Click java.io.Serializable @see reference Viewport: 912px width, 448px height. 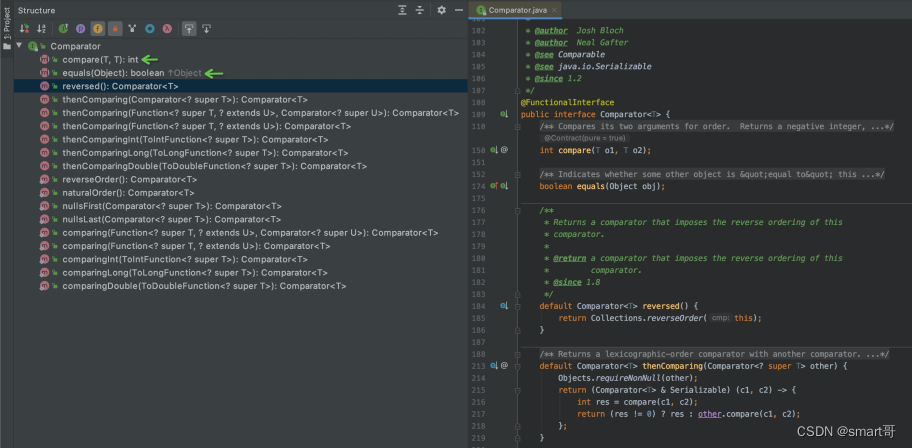605,66
